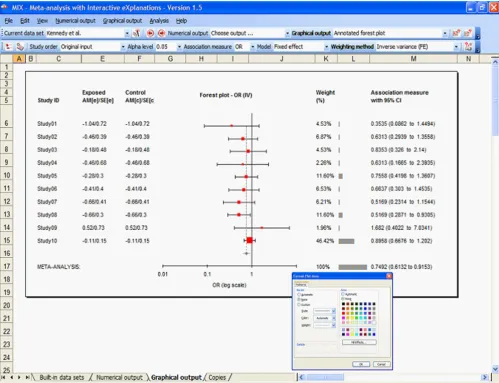Image resolution: width=499 pixels, height=383 pixels.
Task: Open Association measure dropdown
Action: coord(252,47)
